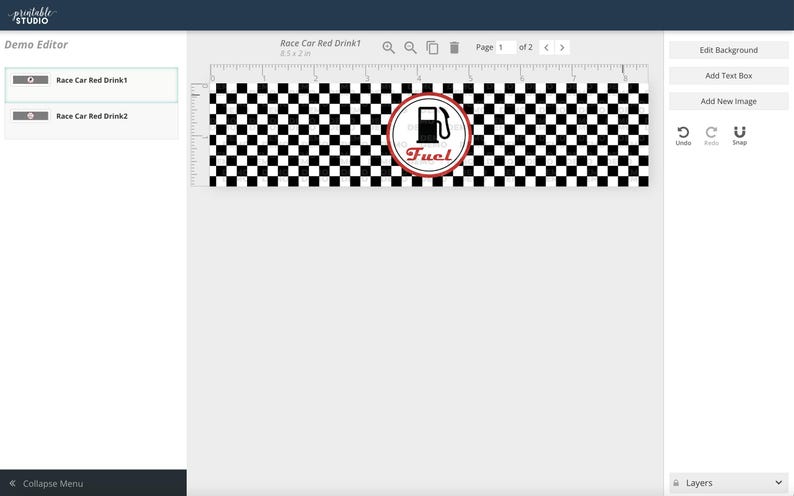The width and height of the screenshot is (794, 496).
Task: Click the page number input field
Action: pos(506,48)
